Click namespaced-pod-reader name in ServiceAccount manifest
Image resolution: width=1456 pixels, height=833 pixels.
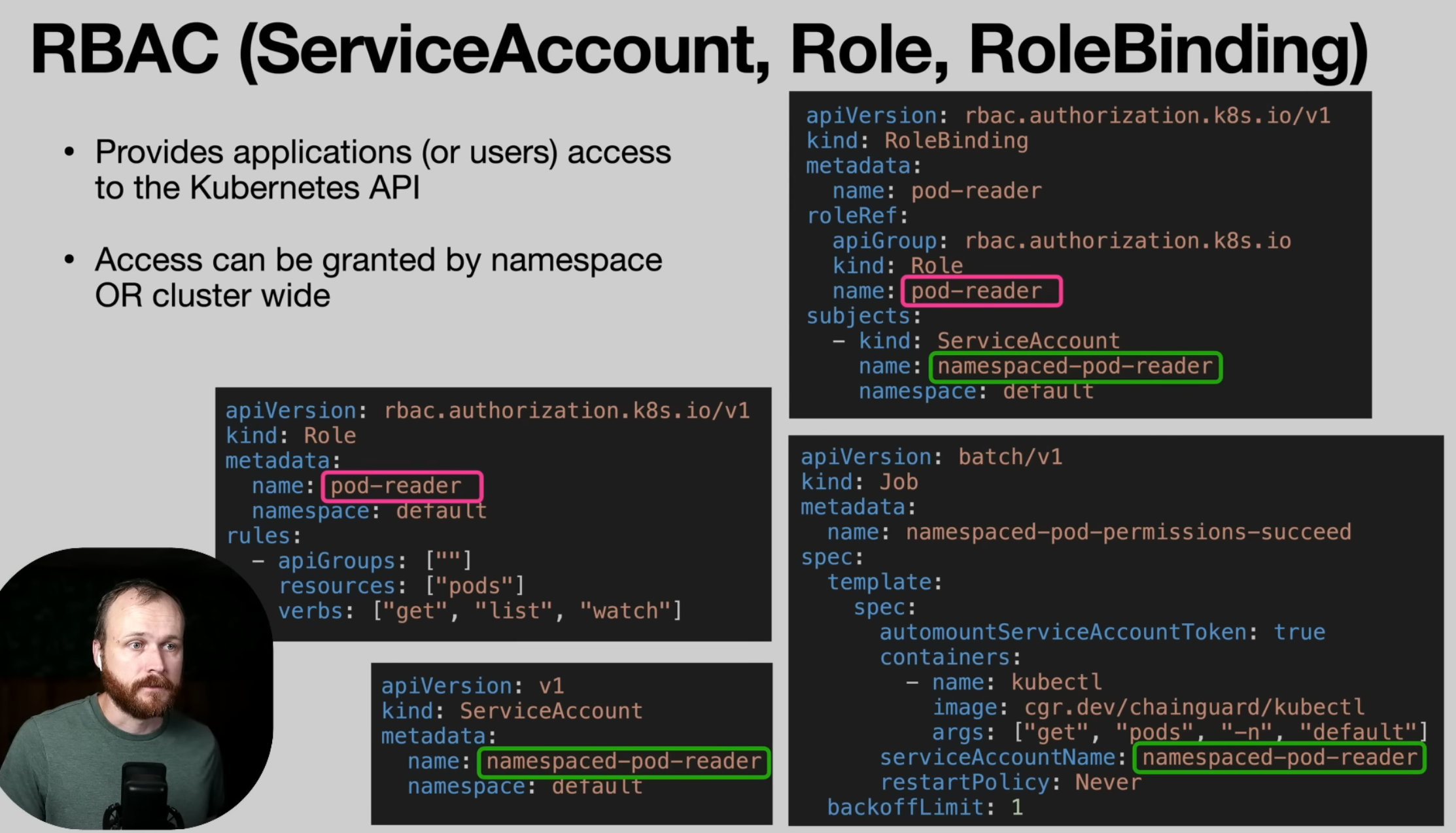(x=624, y=762)
